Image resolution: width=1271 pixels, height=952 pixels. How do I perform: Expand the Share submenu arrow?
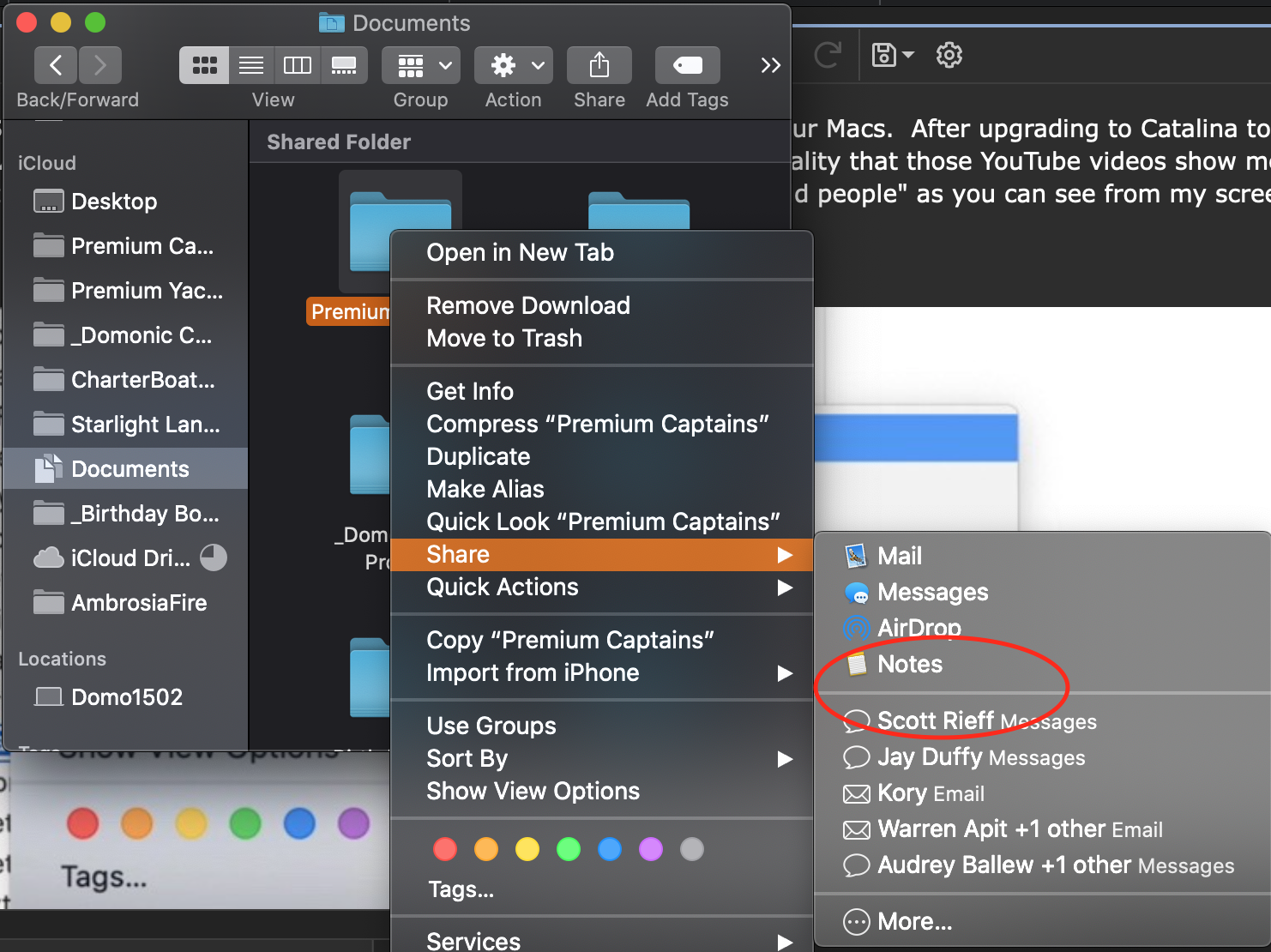pos(784,555)
